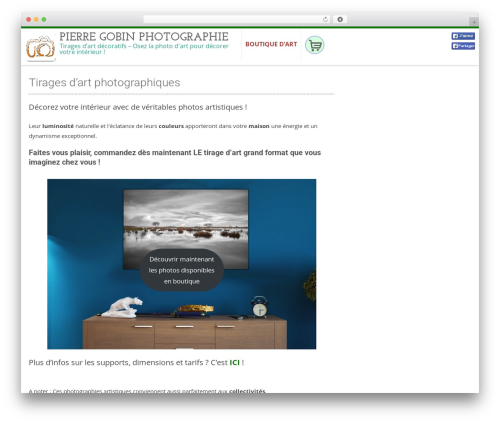
Task: Click the browser address bar
Action: [x=236, y=19]
